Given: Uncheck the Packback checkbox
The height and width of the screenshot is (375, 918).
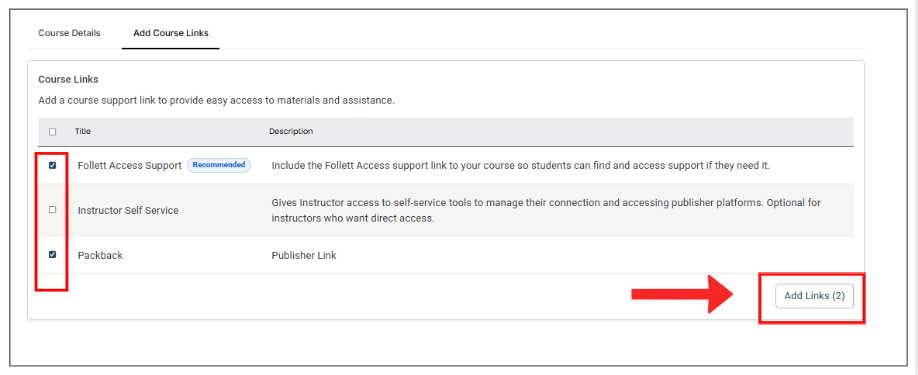Looking at the screenshot, I should pyautogui.click(x=53, y=254).
